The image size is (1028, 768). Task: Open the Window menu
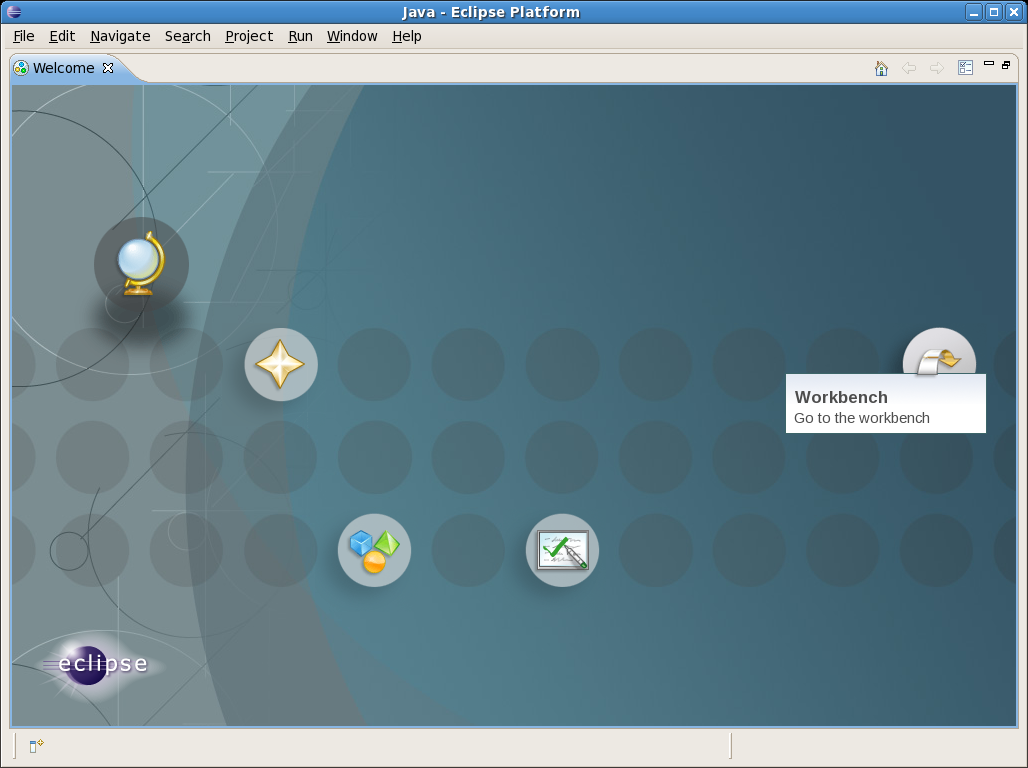tap(352, 36)
